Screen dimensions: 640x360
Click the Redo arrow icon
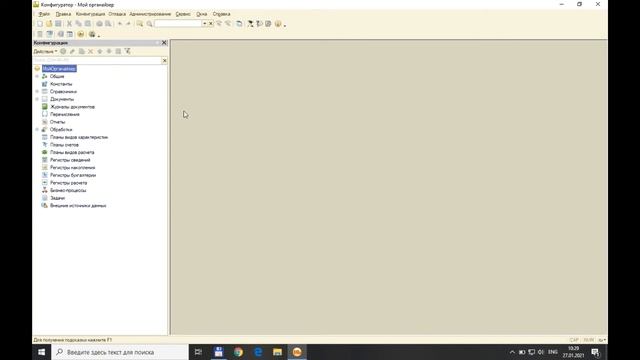coord(128,24)
